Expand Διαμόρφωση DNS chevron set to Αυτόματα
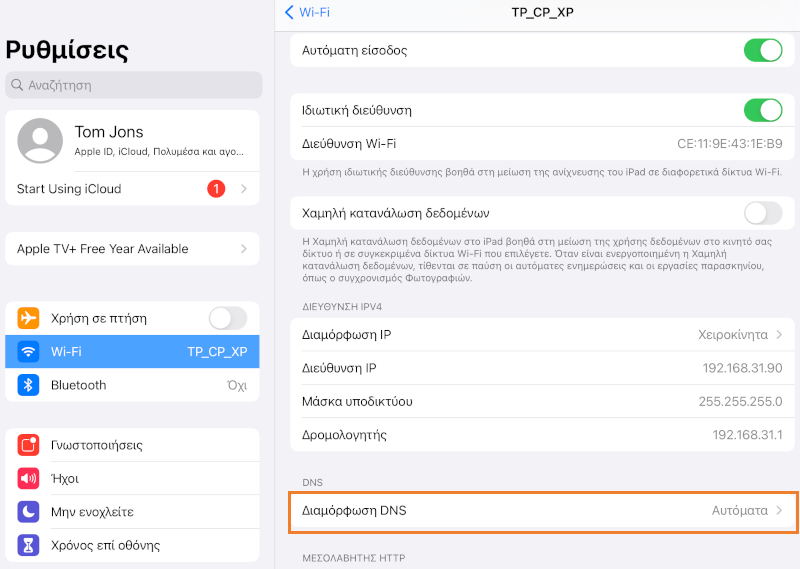The image size is (800, 569). [x=779, y=511]
